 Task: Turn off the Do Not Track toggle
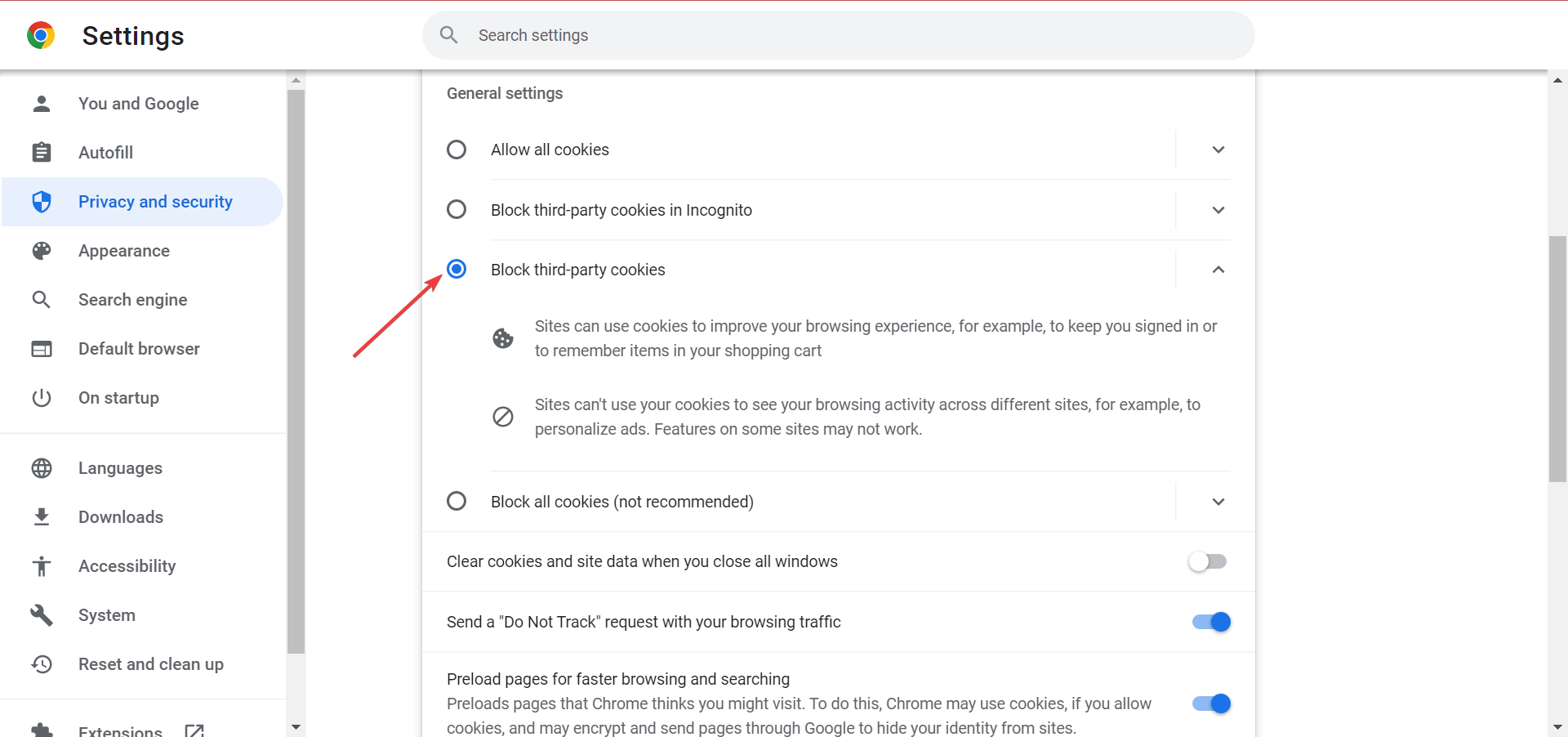tap(1211, 622)
